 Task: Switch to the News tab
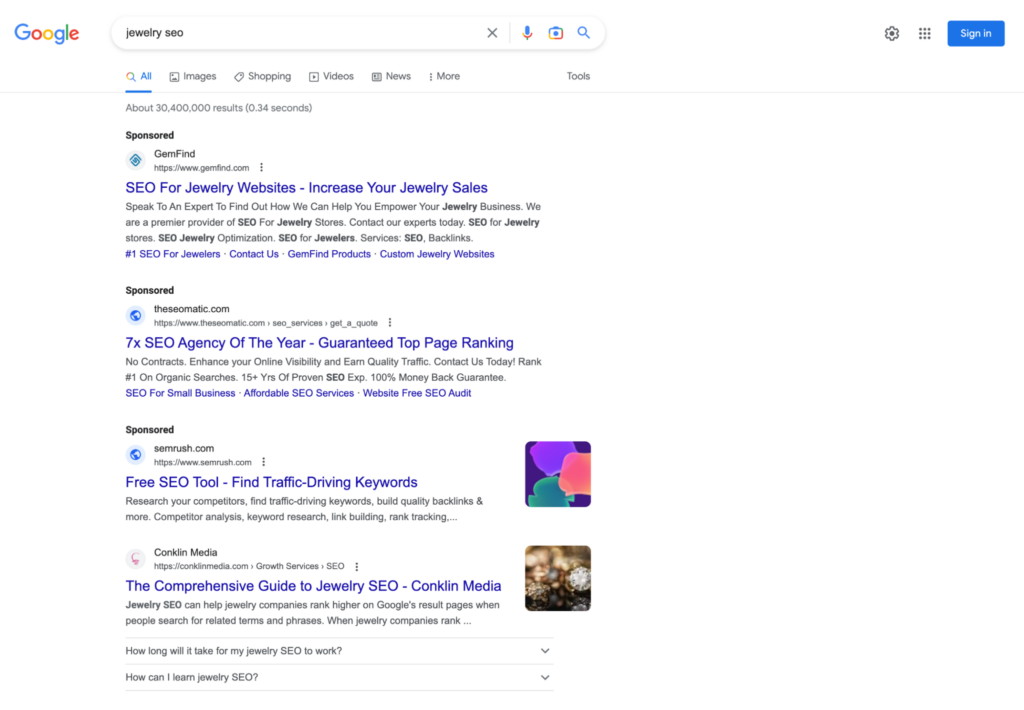pos(391,76)
